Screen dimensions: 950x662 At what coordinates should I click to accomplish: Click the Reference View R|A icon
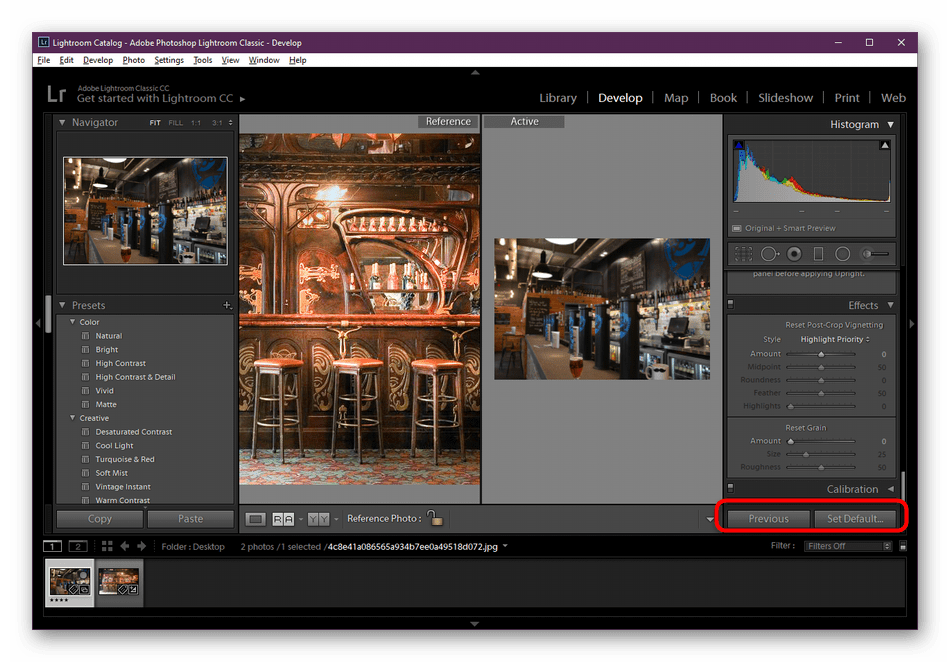pyautogui.click(x=283, y=519)
